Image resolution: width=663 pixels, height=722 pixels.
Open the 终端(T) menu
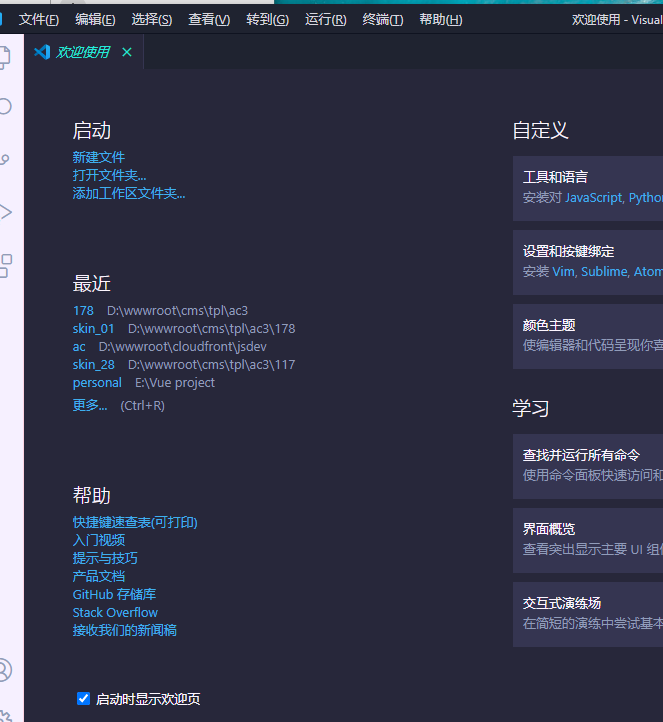pyautogui.click(x=383, y=19)
